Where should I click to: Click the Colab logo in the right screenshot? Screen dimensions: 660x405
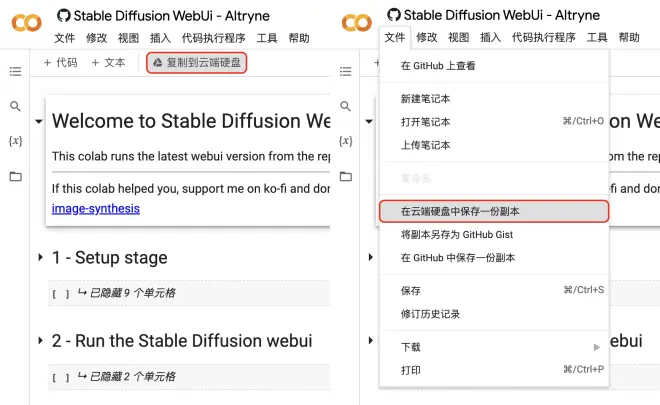(x=356, y=22)
